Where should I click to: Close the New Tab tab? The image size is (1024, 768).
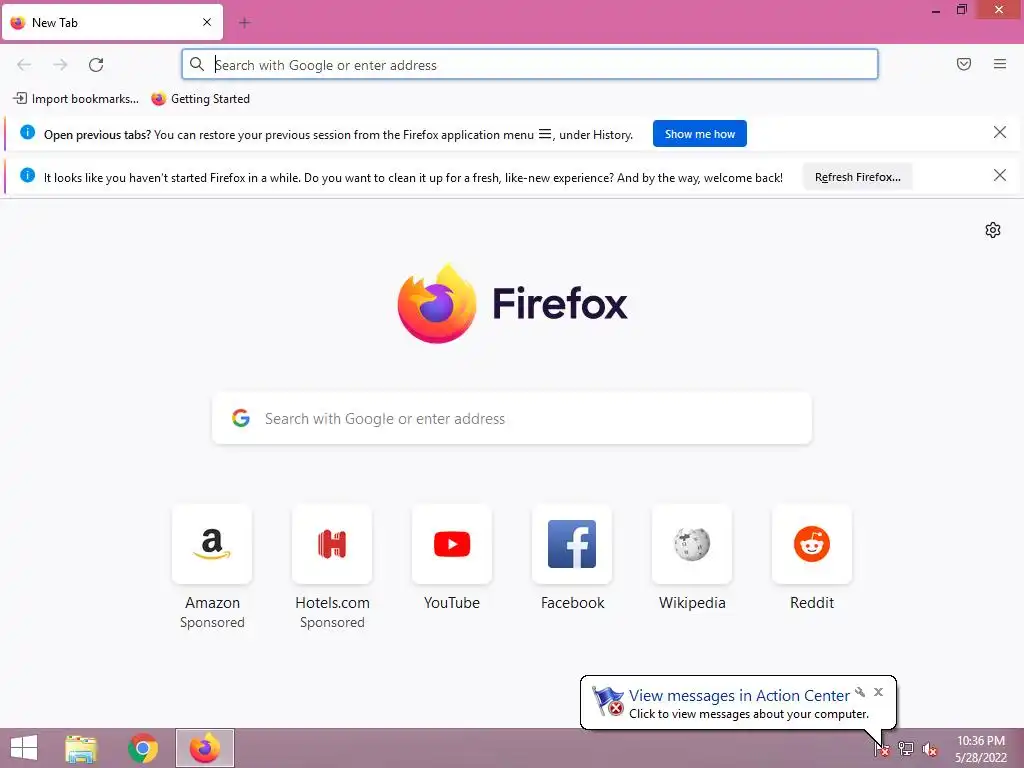207,22
